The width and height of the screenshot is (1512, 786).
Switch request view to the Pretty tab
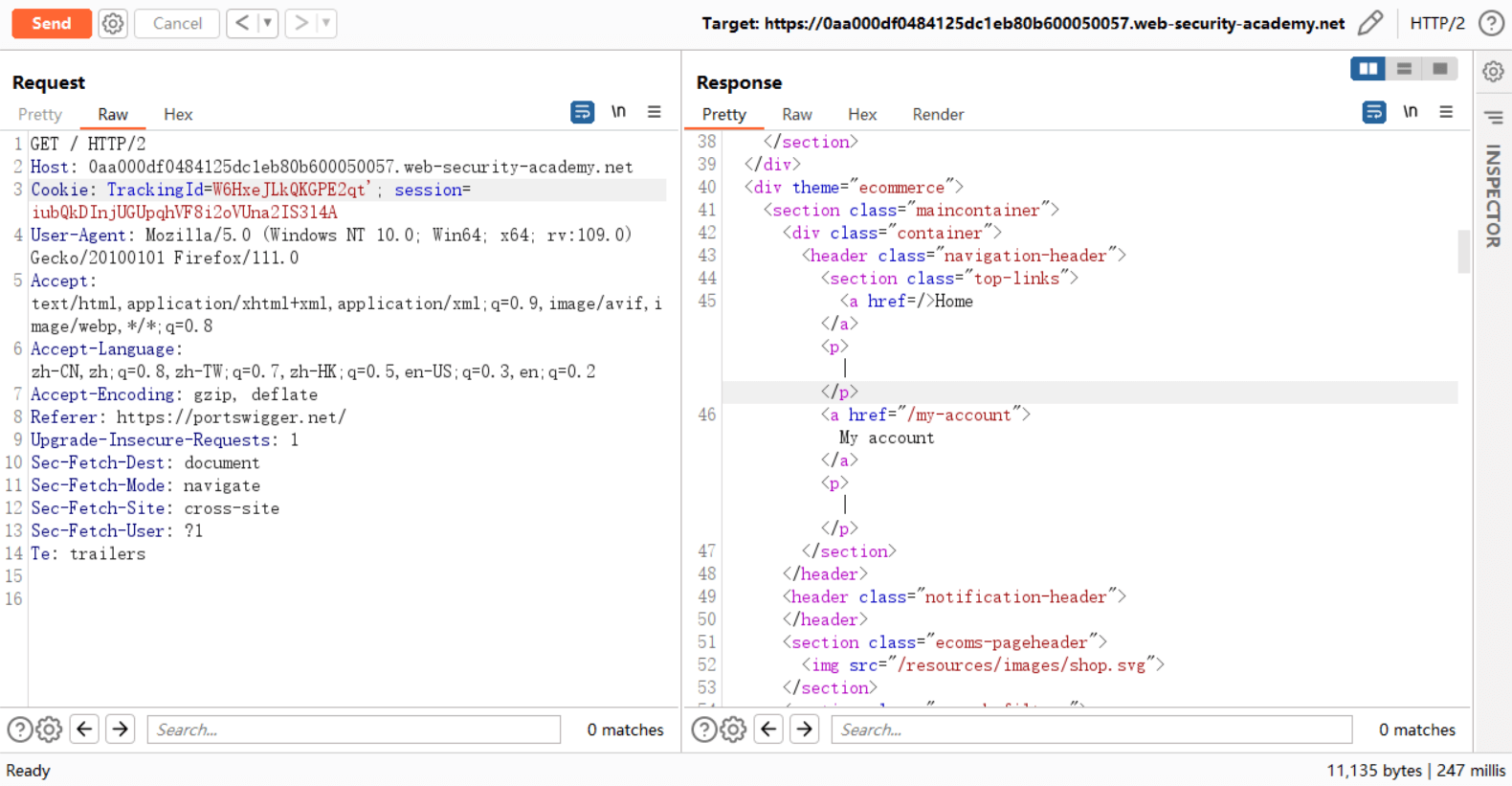coord(40,114)
